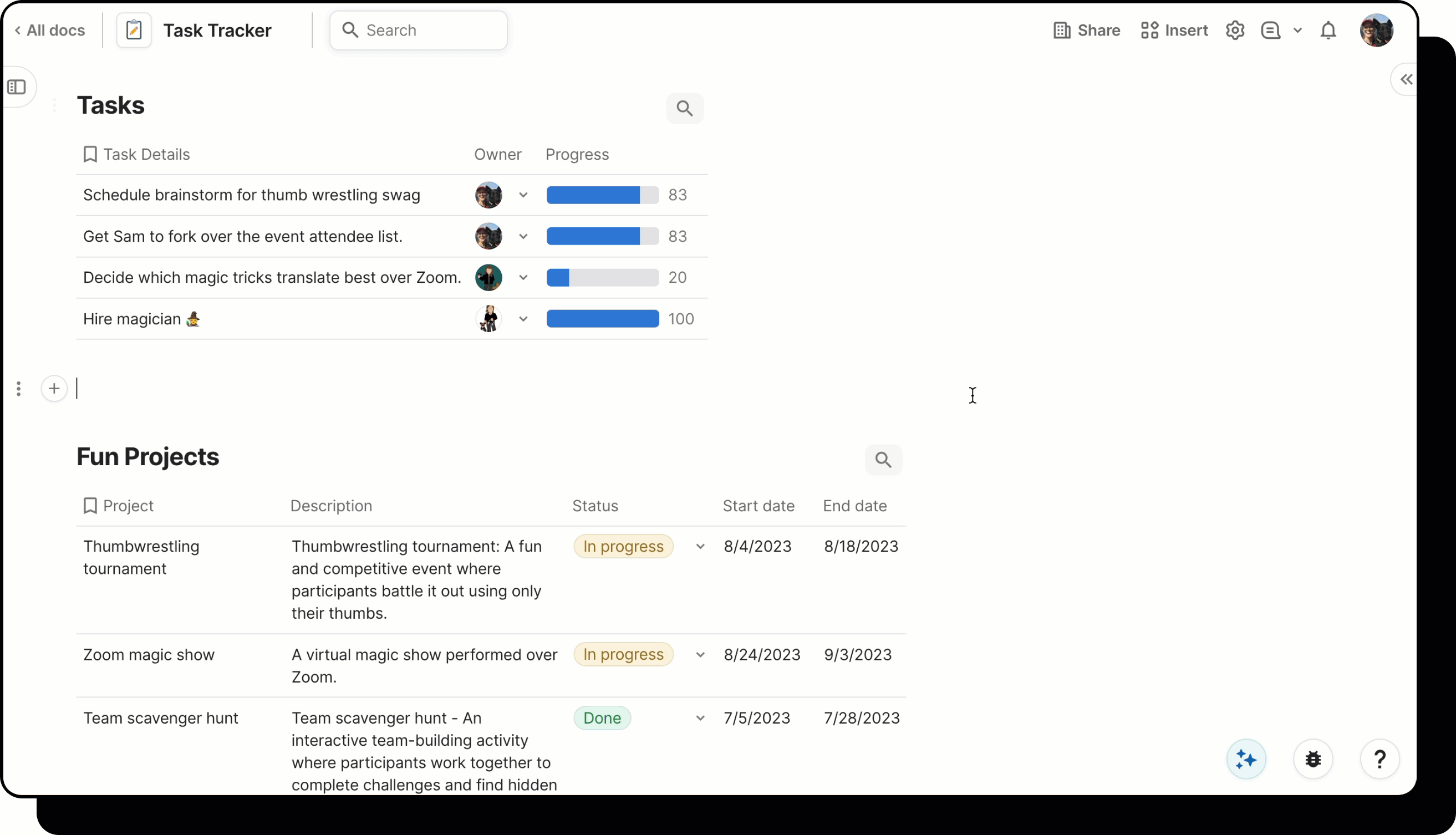The image size is (1456, 835).
Task: Click the search icon beside Fun Projects
Action: 884,460
